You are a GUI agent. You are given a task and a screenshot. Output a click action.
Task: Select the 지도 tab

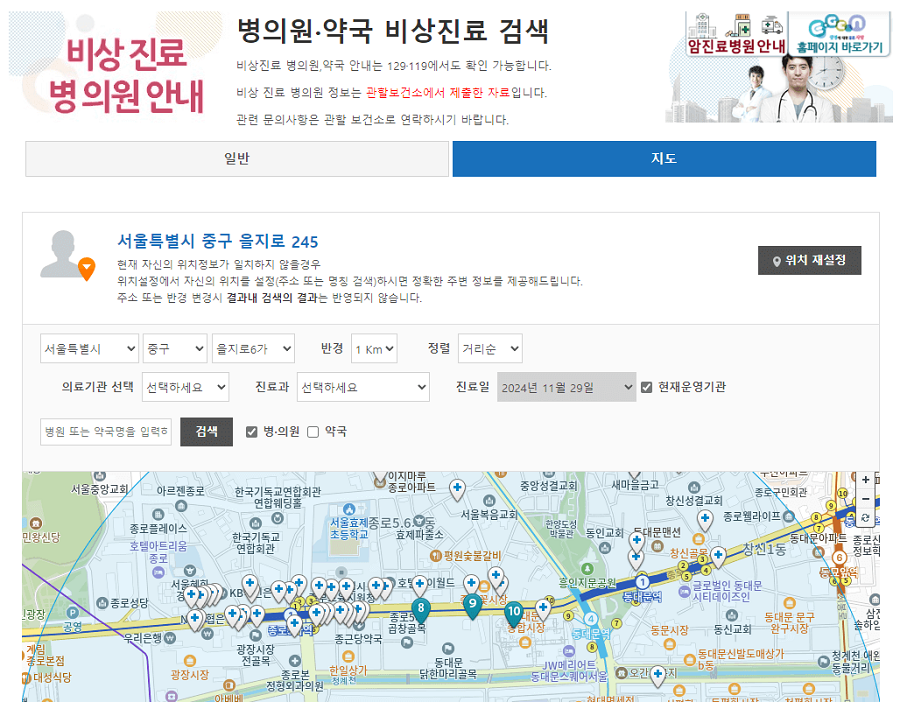pos(663,159)
